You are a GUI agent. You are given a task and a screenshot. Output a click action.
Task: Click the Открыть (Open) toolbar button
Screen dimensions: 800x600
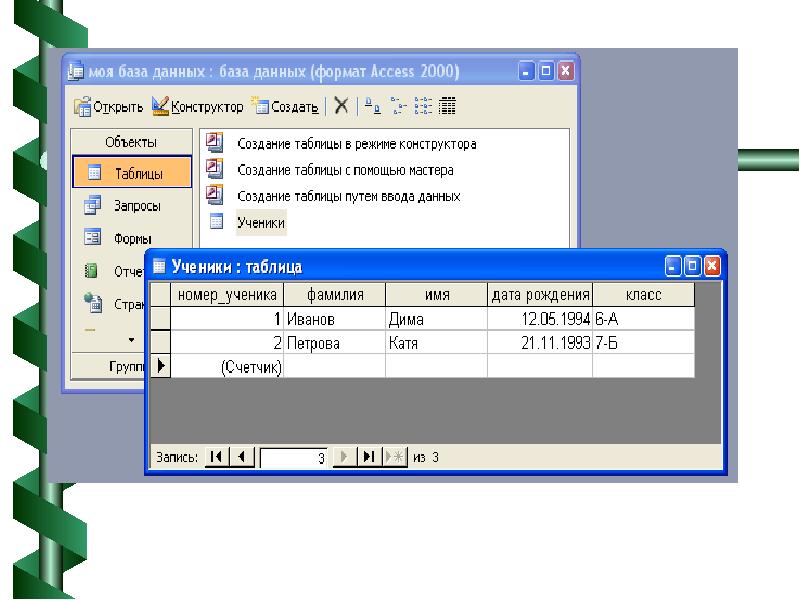[108, 106]
